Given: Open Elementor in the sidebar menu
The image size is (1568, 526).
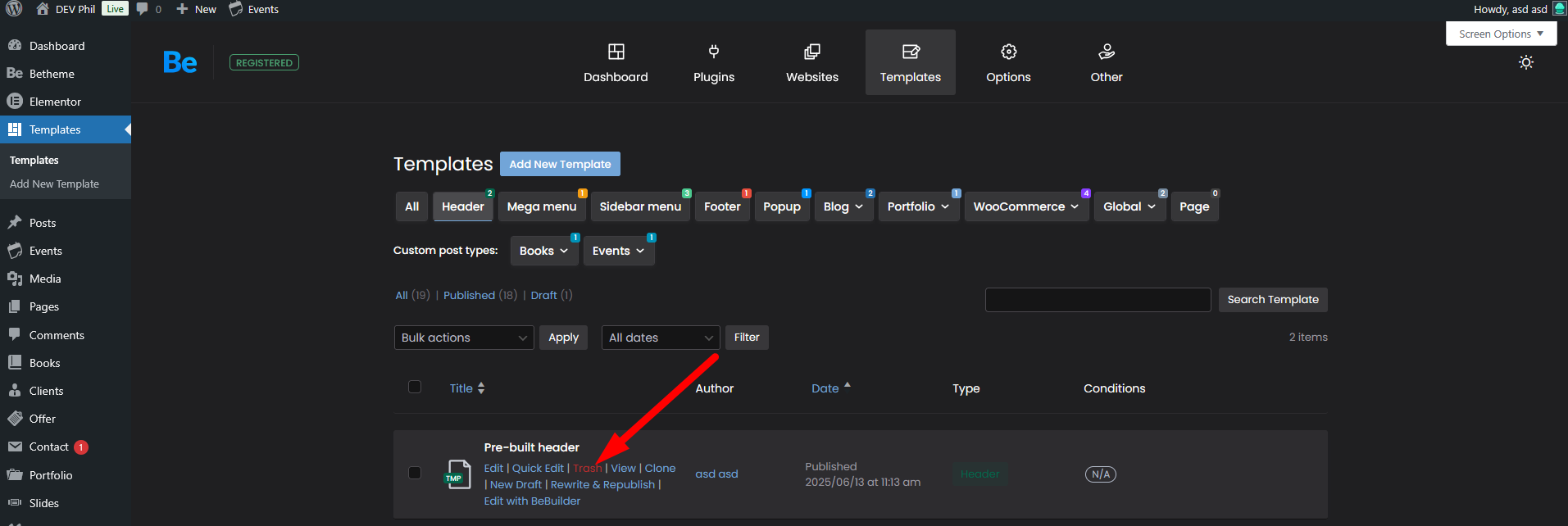Looking at the screenshot, I should coord(55,102).
